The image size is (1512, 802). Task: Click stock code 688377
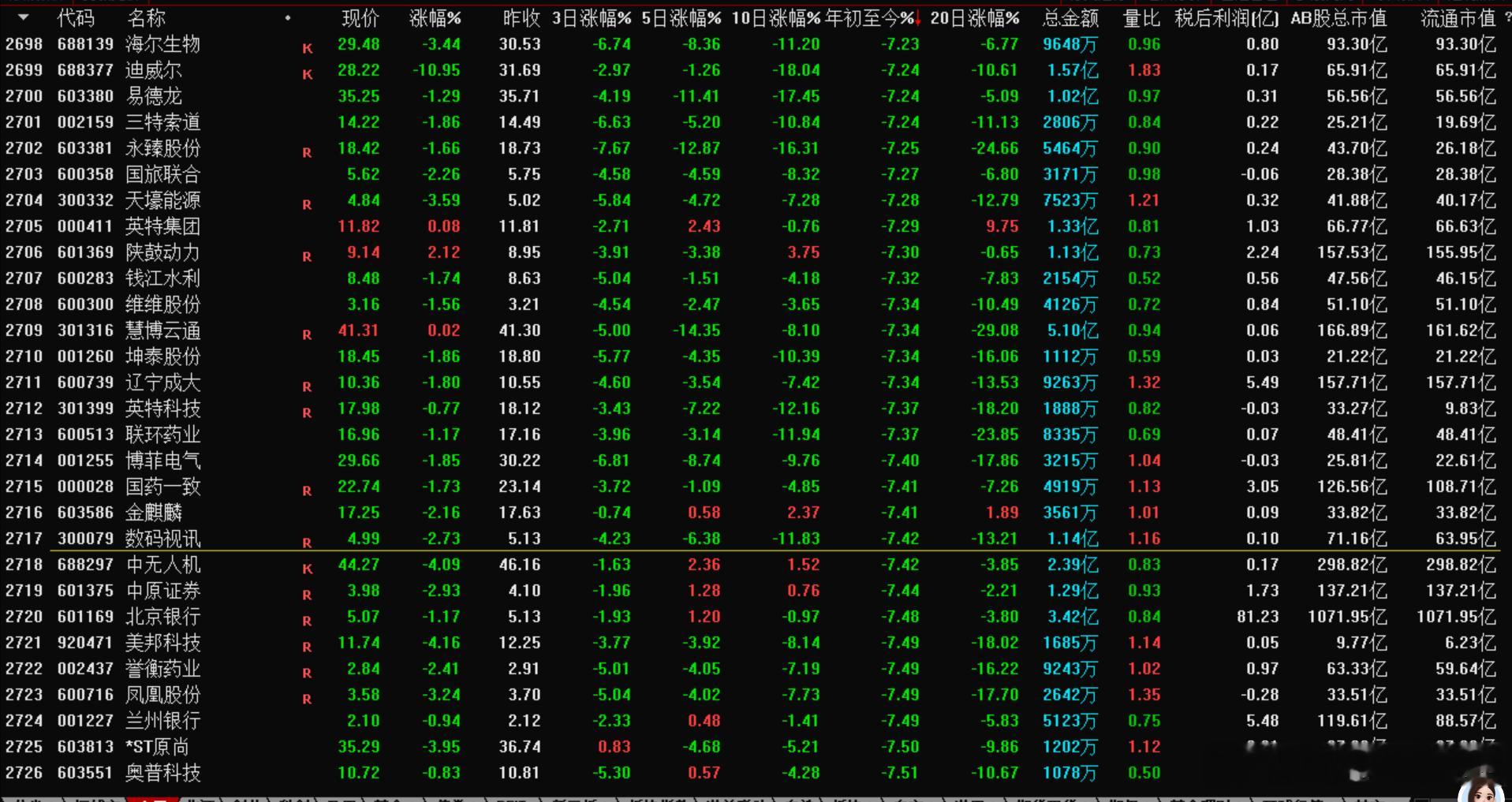[85, 70]
